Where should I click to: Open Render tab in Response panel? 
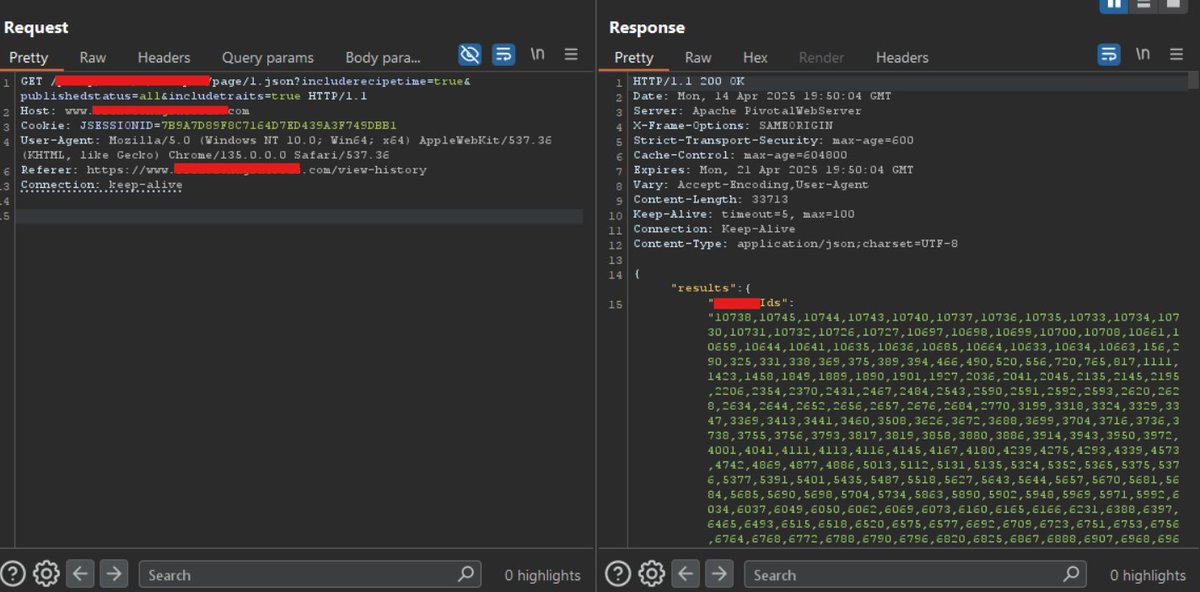pyautogui.click(x=822, y=58)
